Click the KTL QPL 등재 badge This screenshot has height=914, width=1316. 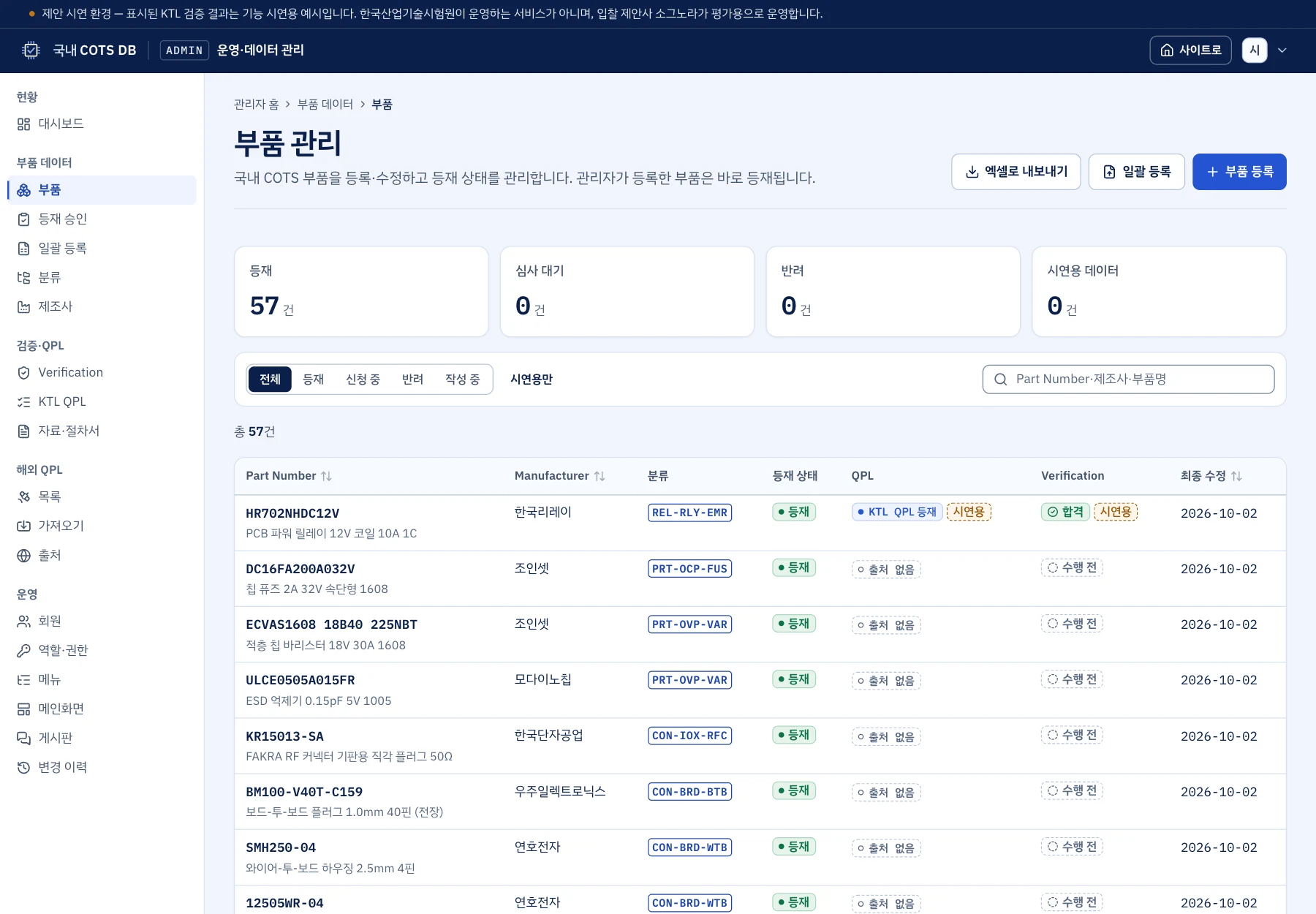coord(897,512)
